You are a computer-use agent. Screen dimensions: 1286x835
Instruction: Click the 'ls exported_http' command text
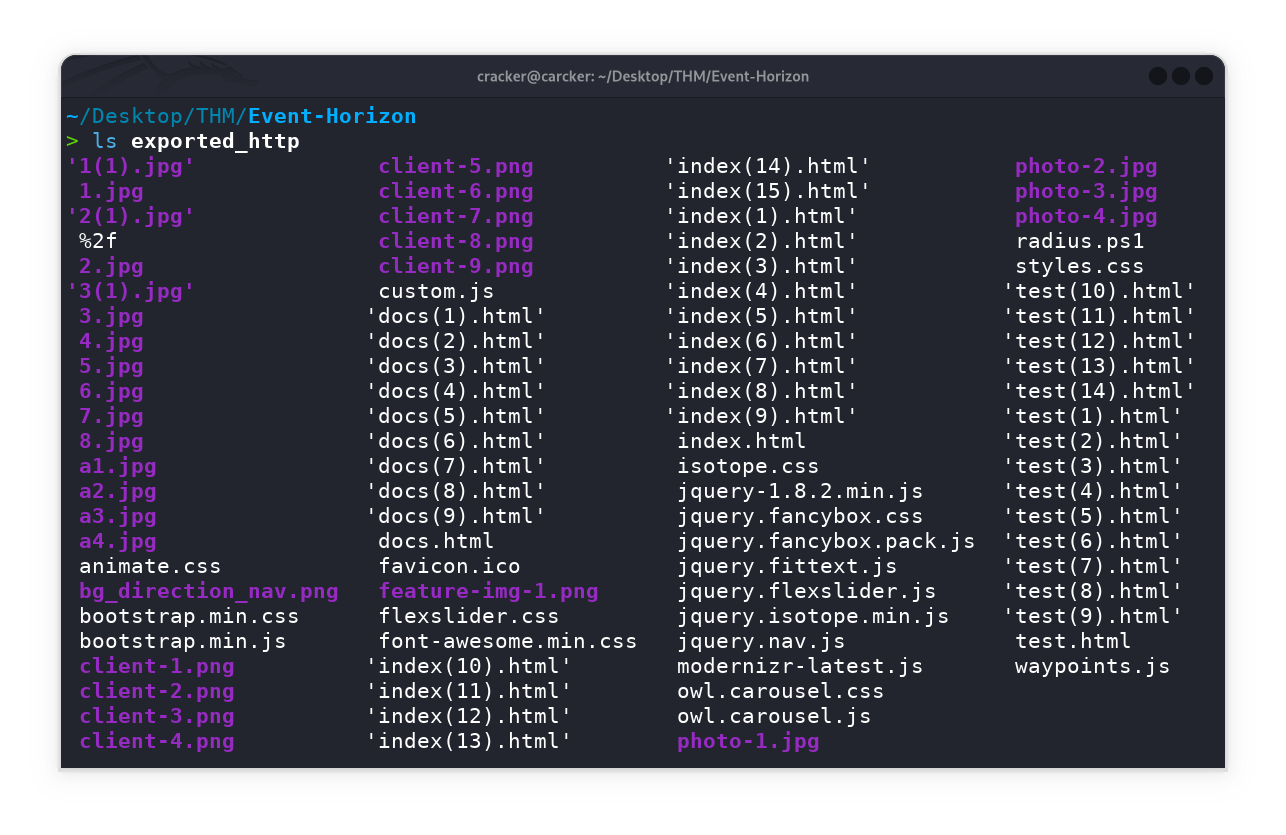(x=196, y=141)
